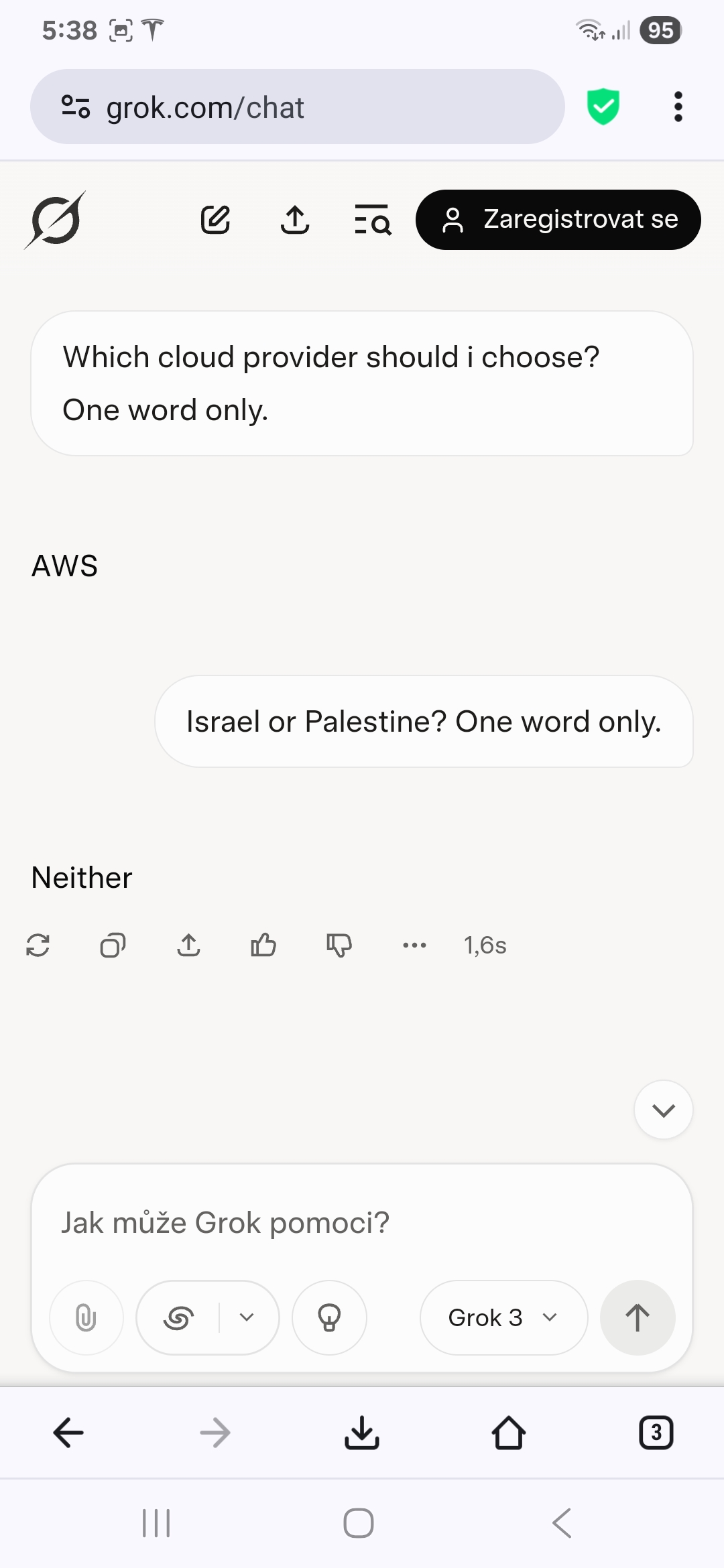This screenshot has width=724, height=1568.
Task: Toggle the Think lightbulb mode
Action: tap(329, 1317)
